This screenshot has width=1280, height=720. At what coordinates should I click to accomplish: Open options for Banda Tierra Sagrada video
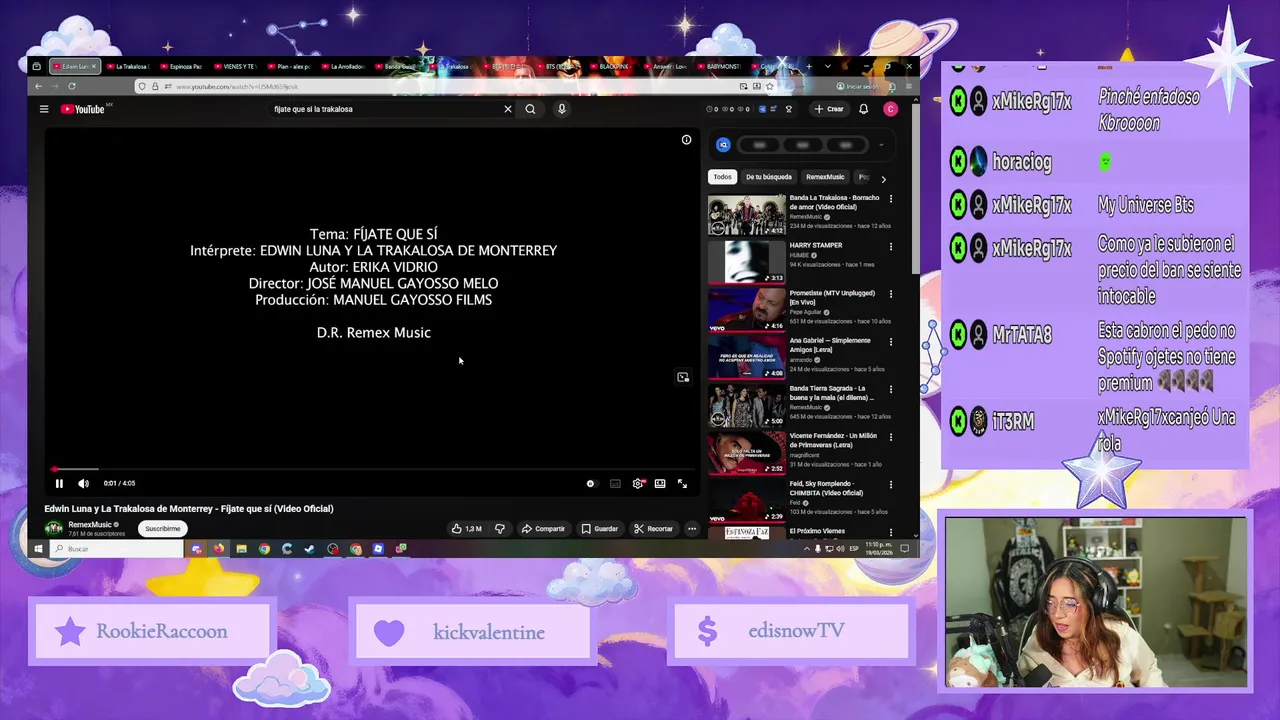[x=891, y=390]
